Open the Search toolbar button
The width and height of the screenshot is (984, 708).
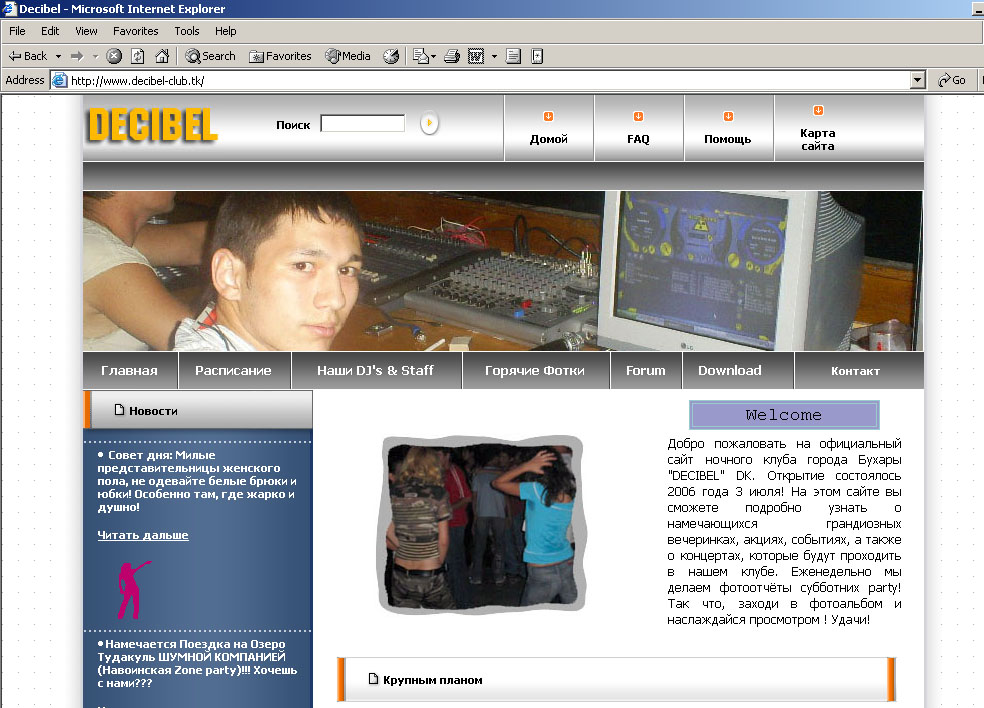pos(210,56)
